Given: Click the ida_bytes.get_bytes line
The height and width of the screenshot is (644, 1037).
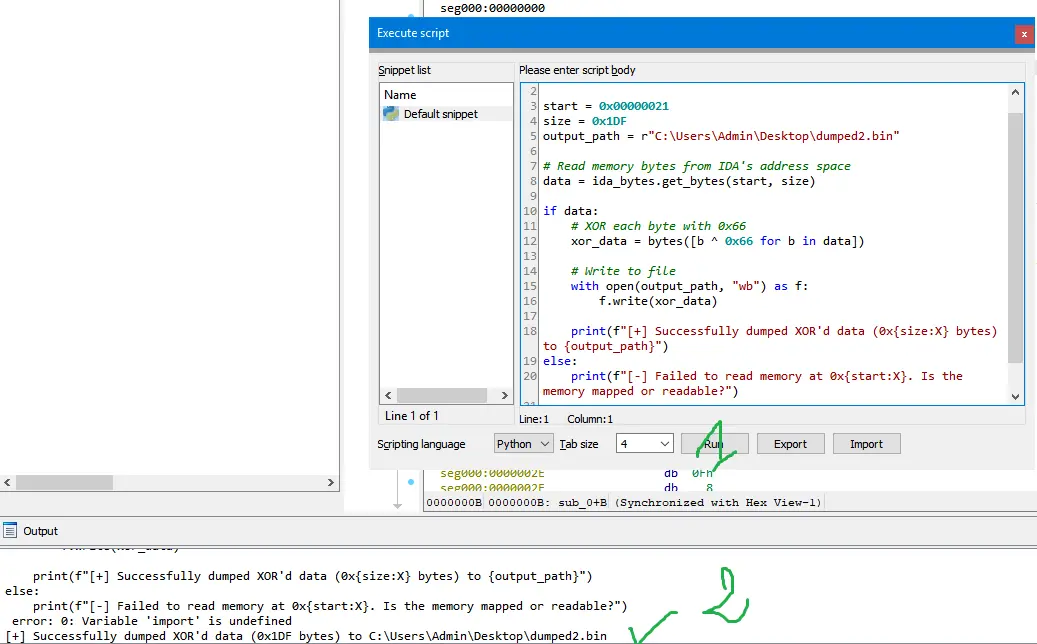Looking at the screenshot, I should pyautogui.click(x=679, y=181).
